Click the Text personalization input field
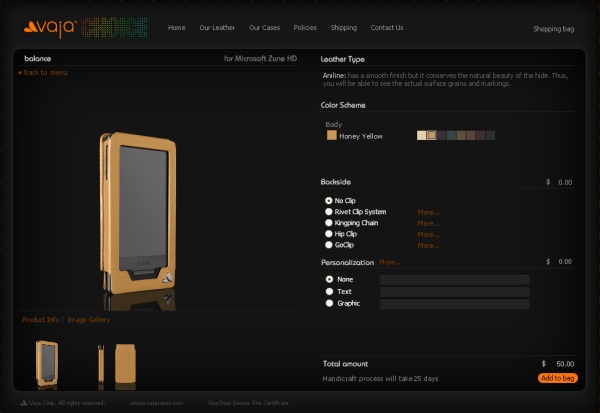Viewport: 600px width, 413px height. tap(455, 292)
